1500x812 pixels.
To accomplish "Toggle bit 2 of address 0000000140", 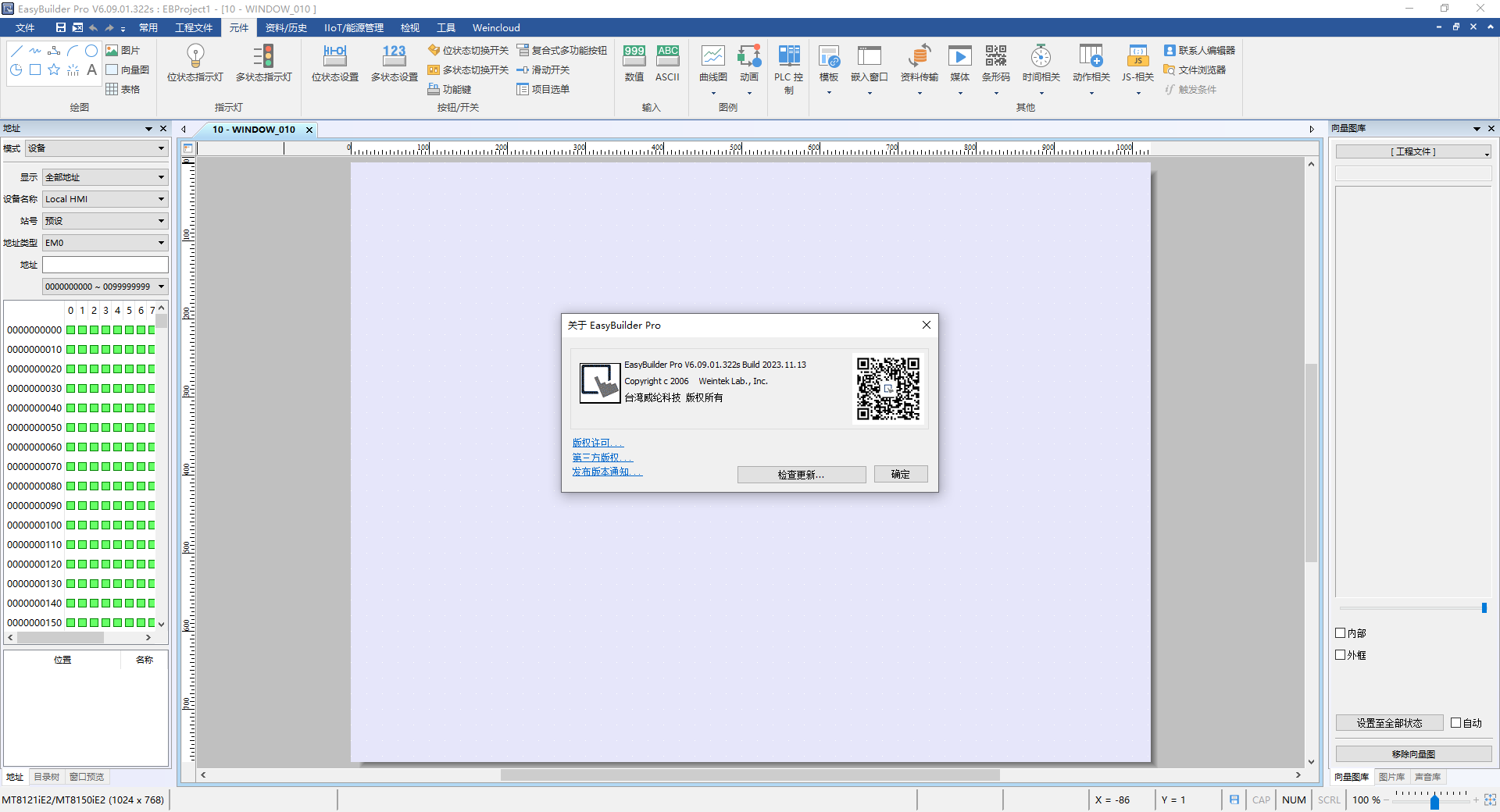I will click(x=94, y=603).
